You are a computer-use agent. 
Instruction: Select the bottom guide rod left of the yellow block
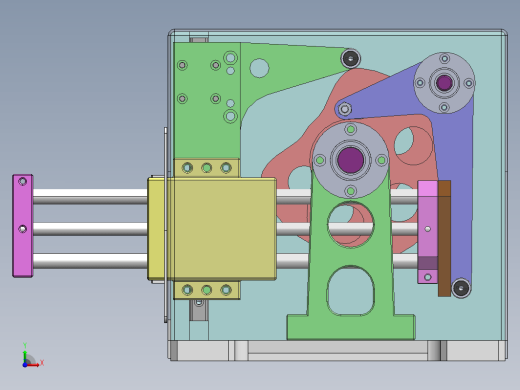90,261
